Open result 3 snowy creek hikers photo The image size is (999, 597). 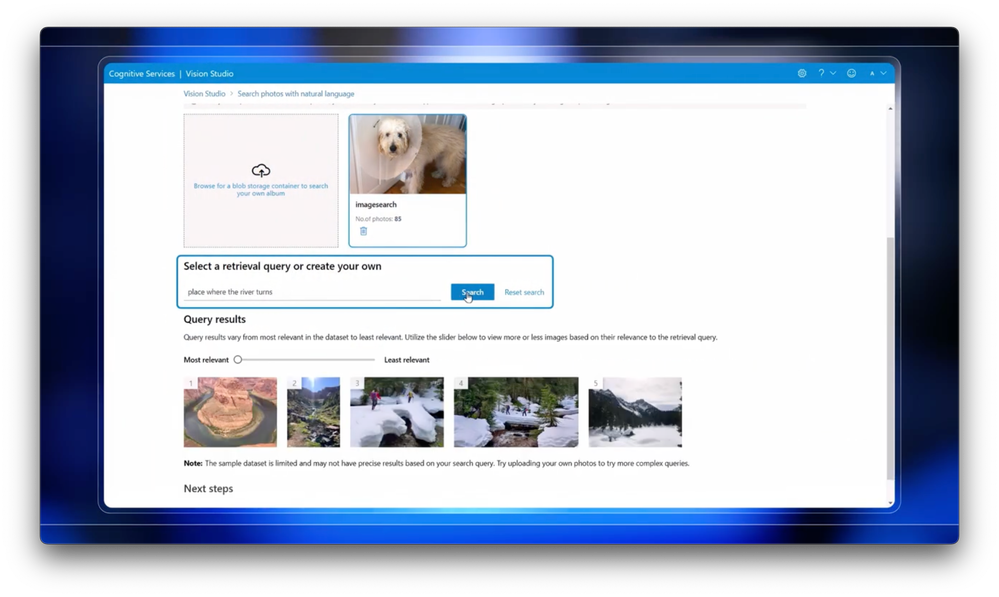tap(397, 412)
